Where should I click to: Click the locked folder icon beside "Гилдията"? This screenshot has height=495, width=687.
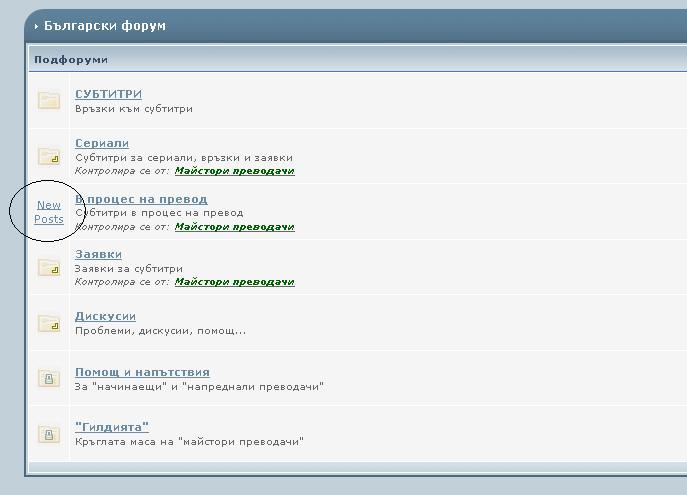pyautogui.click(x=49, y=434)
